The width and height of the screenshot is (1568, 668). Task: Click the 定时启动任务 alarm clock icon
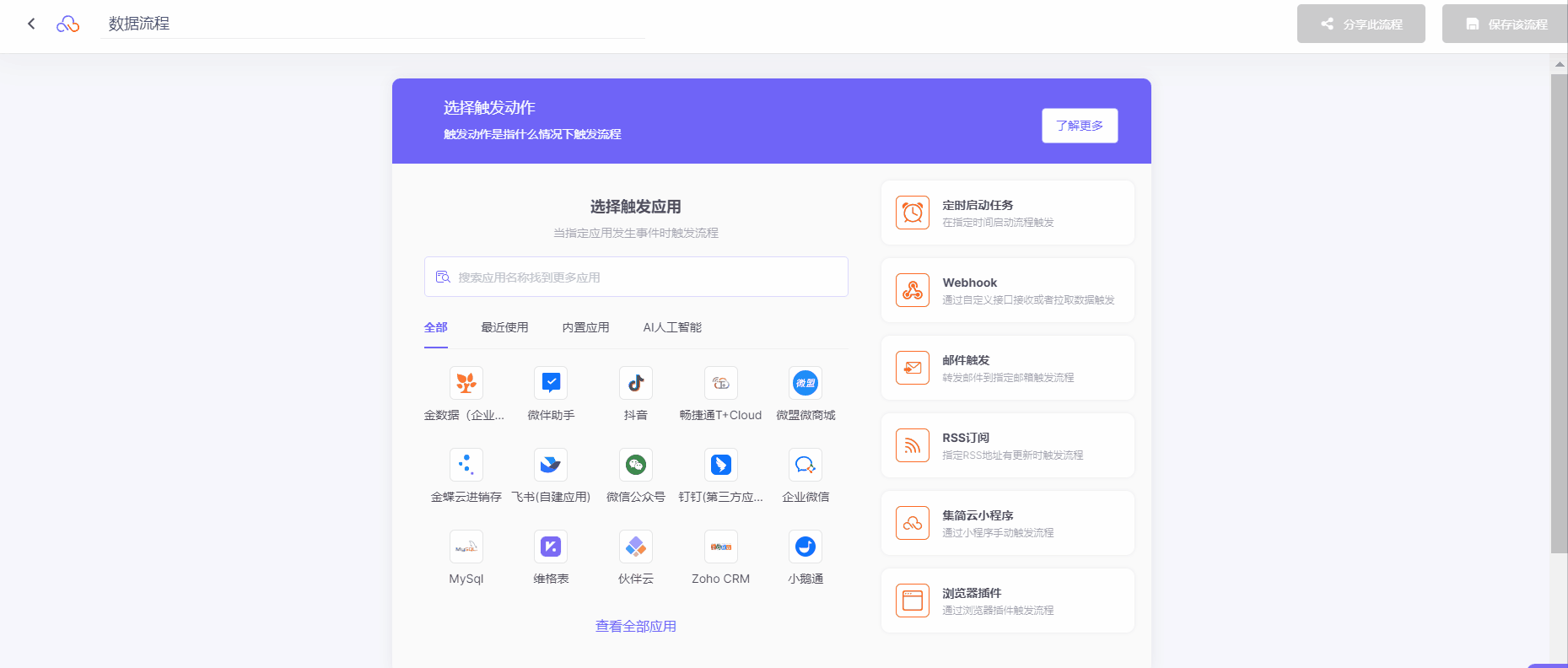tap(913, 213)
